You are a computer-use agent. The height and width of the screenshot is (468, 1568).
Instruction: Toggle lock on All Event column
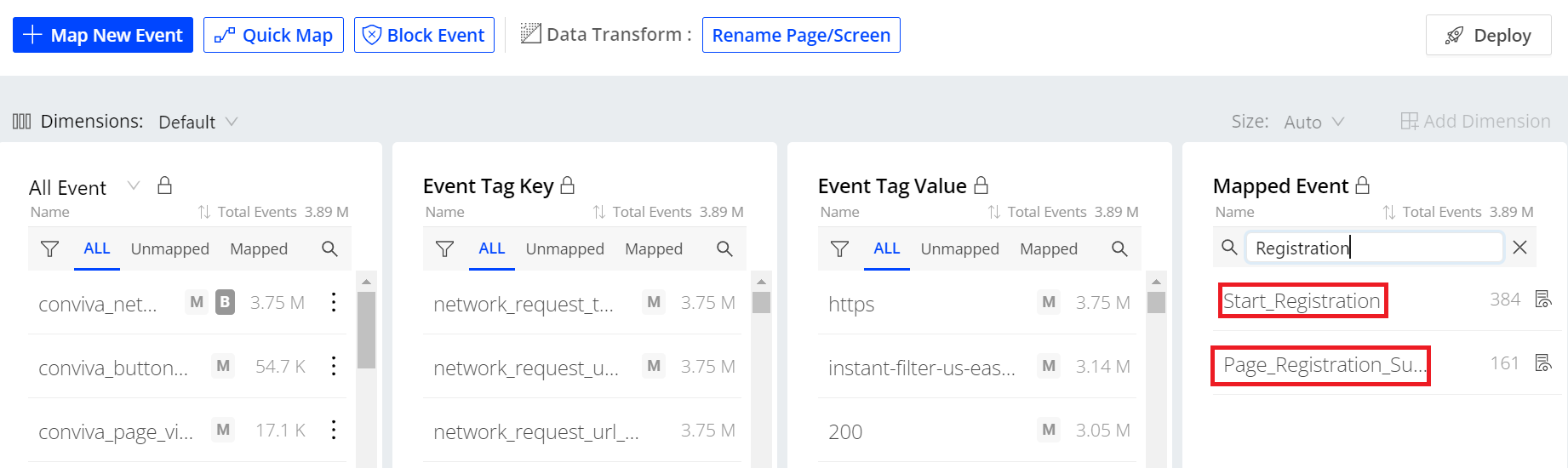pos(165,186)
